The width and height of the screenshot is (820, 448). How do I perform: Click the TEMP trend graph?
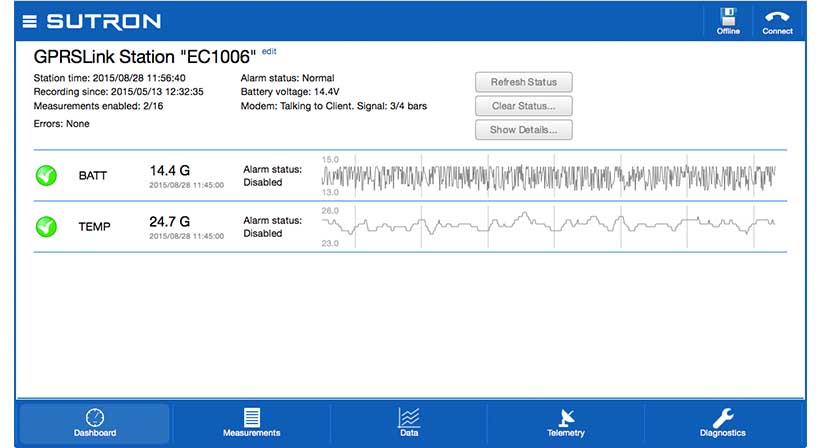pos(549,227)
